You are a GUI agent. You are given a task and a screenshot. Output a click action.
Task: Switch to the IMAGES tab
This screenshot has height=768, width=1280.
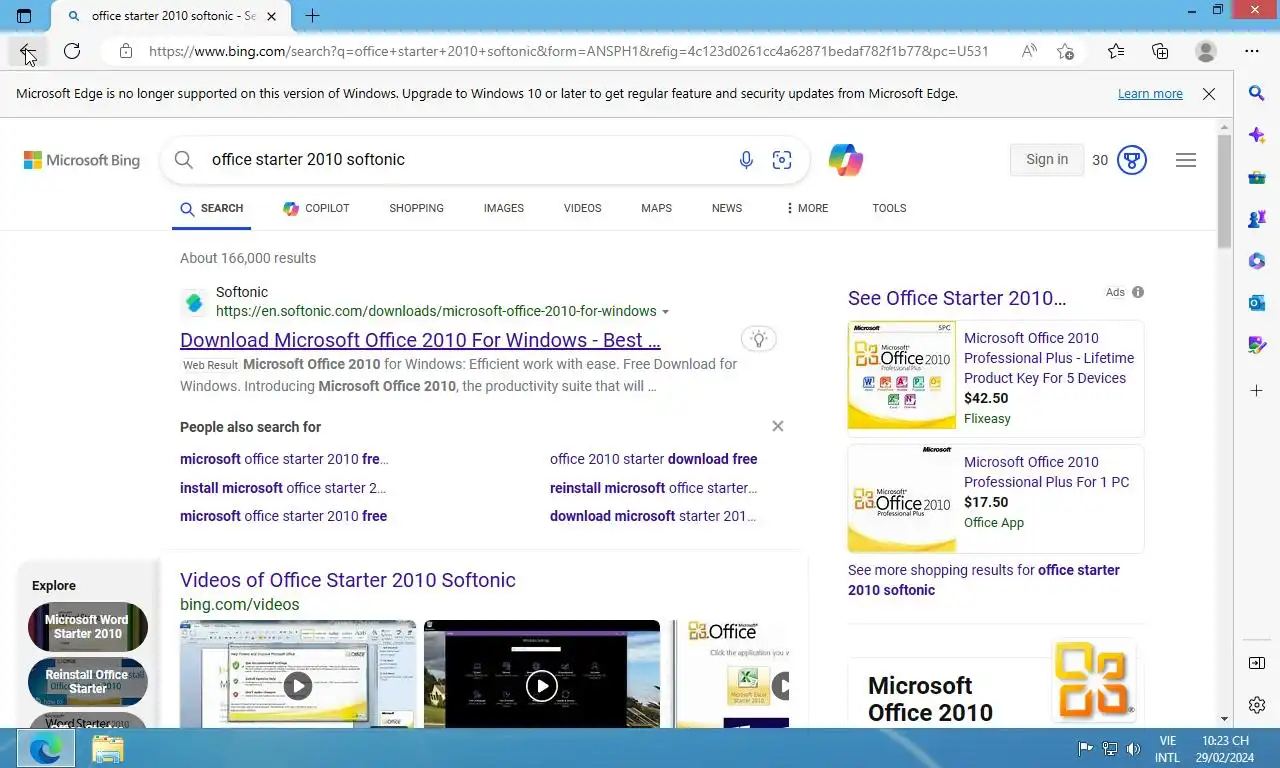pos(504,208)
